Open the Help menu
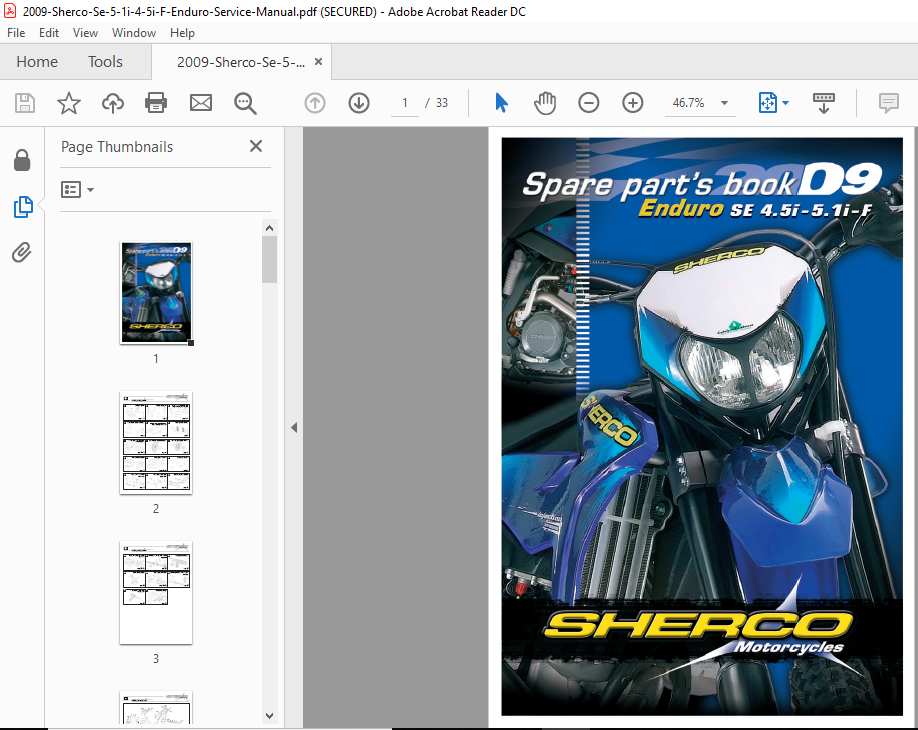Screen dimensions: 918x730 [x=182, y=33]
